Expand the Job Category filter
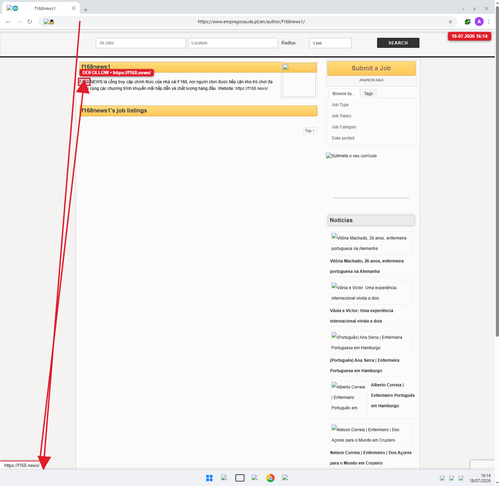 point(344,127)
